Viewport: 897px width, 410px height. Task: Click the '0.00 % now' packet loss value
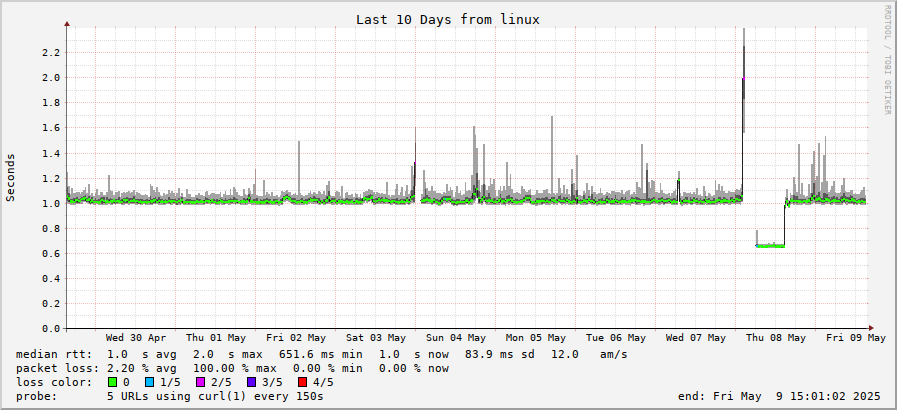coord(414,368)
